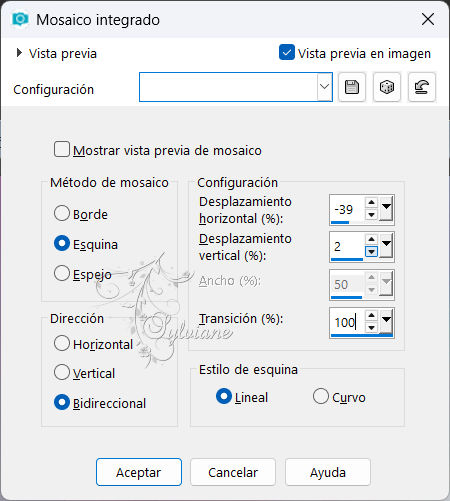The width and height of the screenshot is (450, 501).
Task: Click the Cancelar button
Action: coord(233,472)
